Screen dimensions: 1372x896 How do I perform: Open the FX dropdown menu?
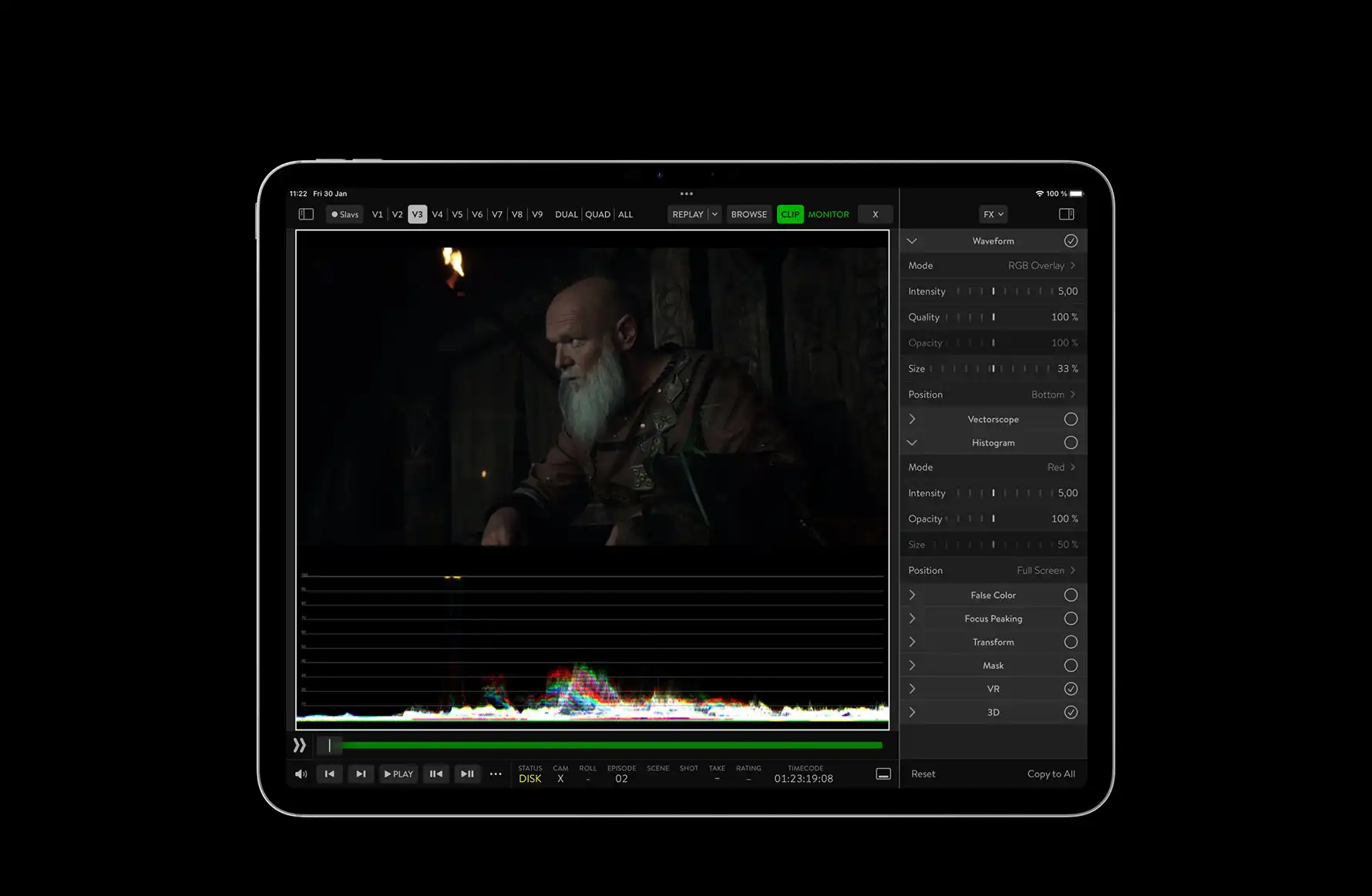[x=993, y=214]
